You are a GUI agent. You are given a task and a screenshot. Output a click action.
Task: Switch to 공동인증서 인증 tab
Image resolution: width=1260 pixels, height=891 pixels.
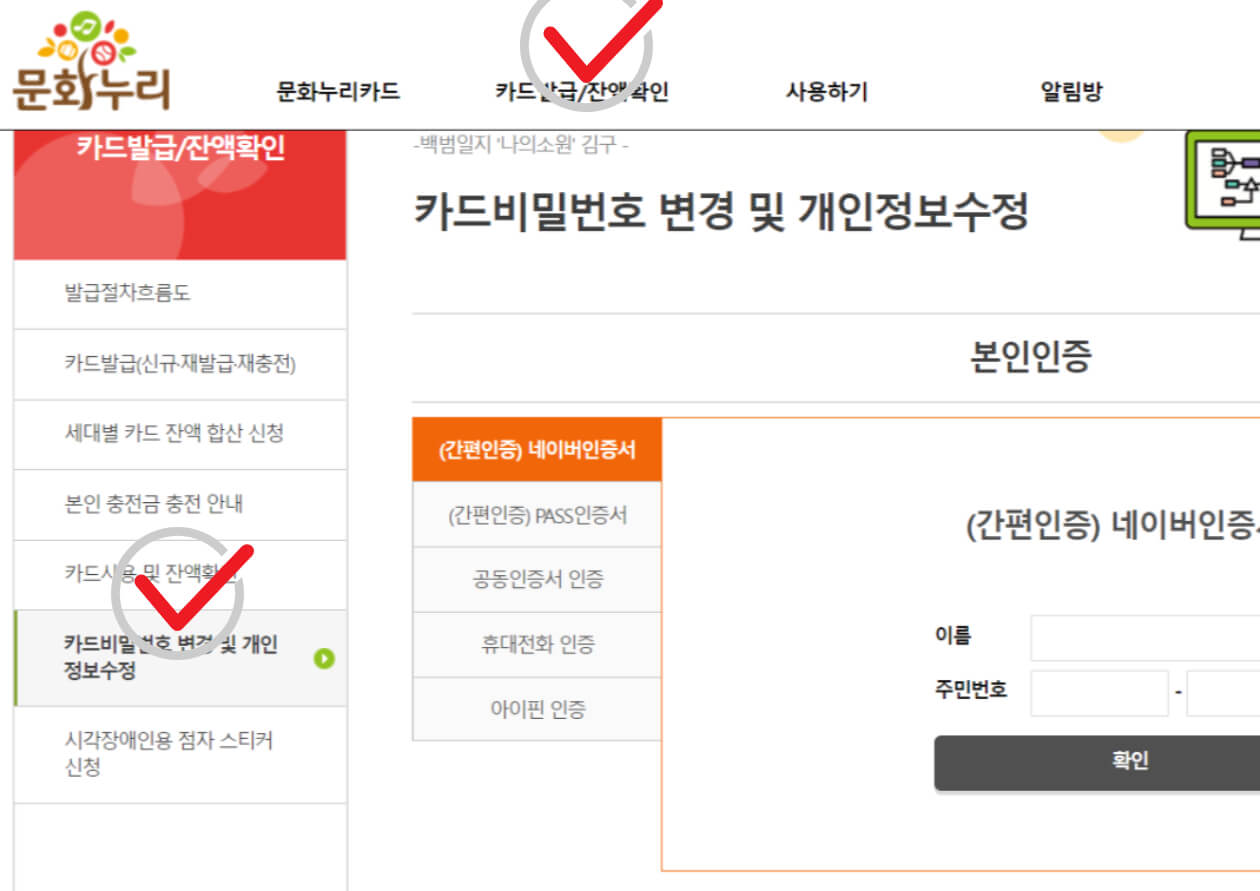(x=537, y=580)
